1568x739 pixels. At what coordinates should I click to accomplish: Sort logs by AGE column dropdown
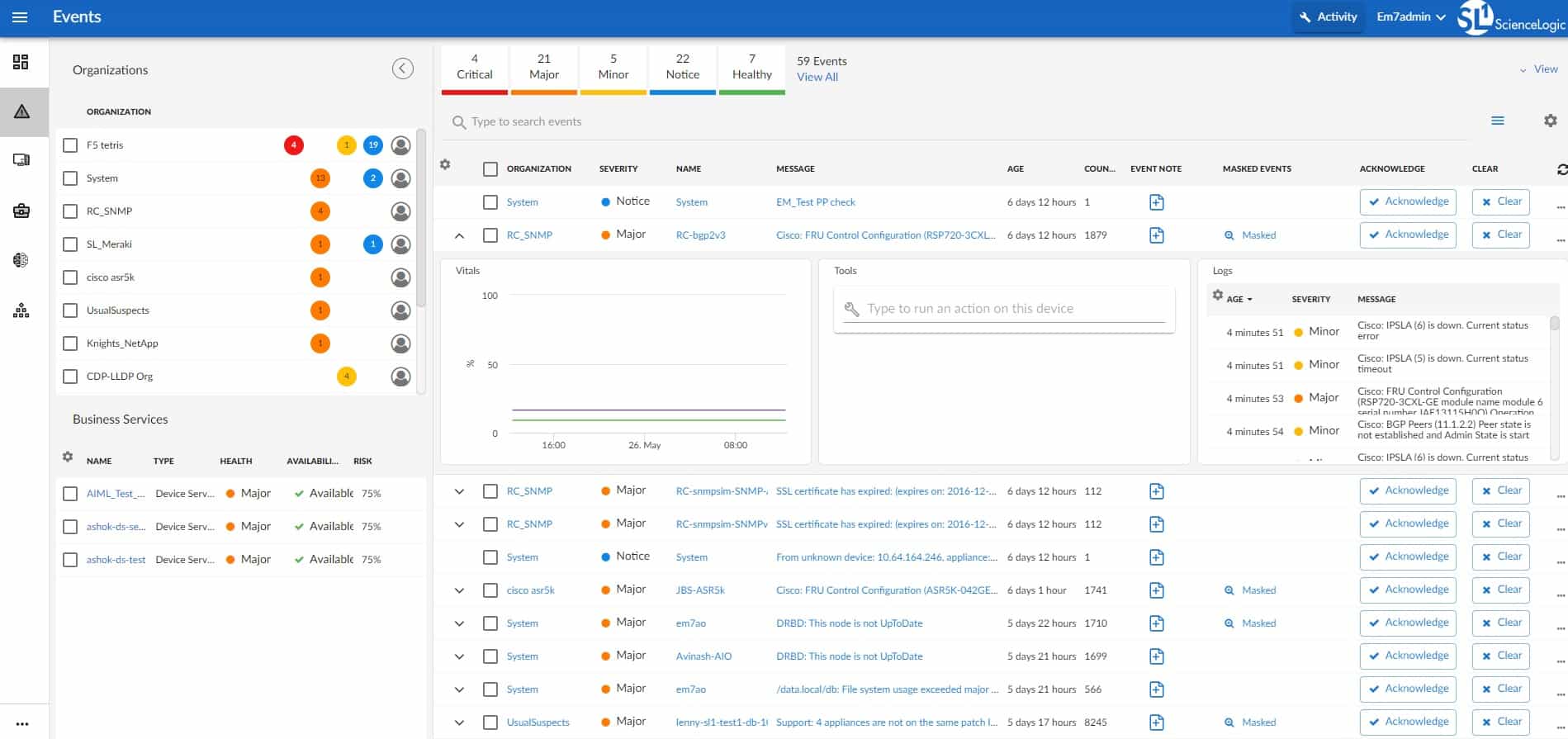coord(1239,299)
